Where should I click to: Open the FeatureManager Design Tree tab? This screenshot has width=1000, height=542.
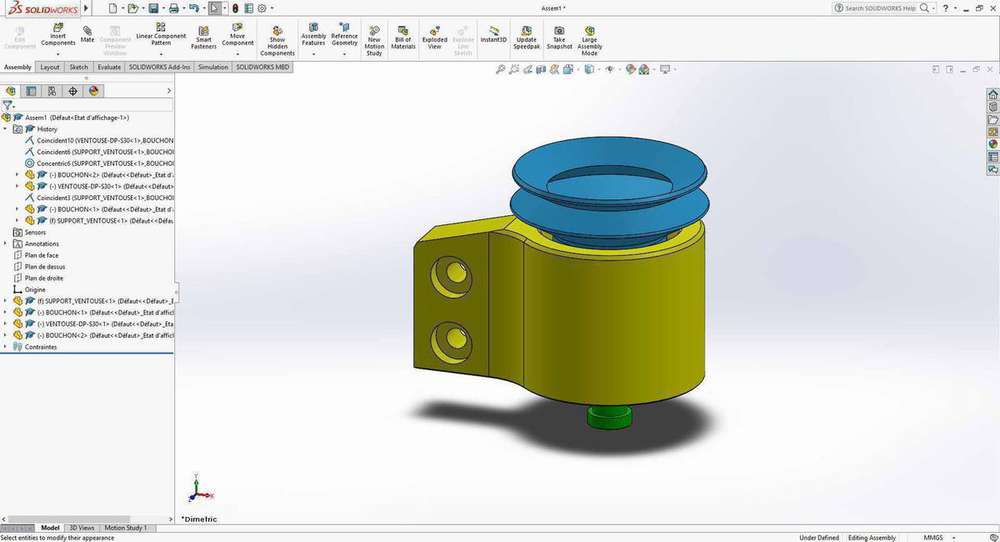(x=11, y=91)
